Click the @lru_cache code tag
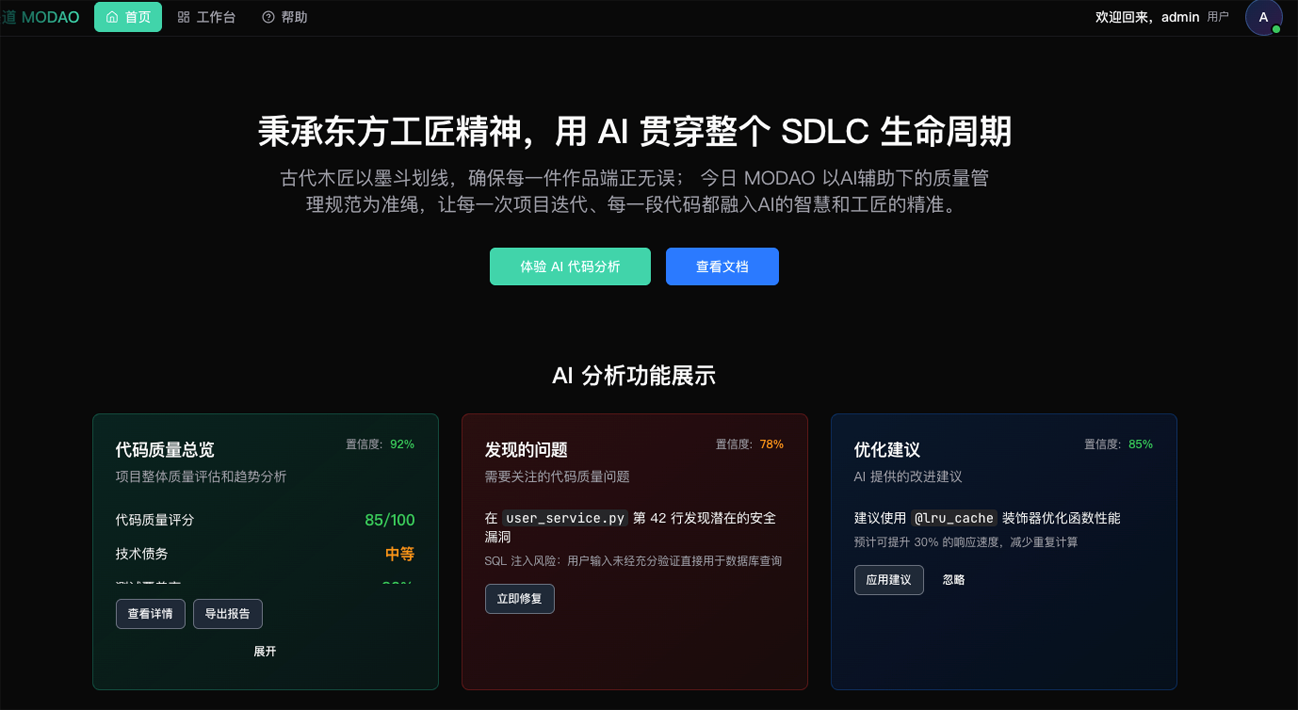Image resolution: width=1298 pixels, height=710 pixels. click(954, 518)
